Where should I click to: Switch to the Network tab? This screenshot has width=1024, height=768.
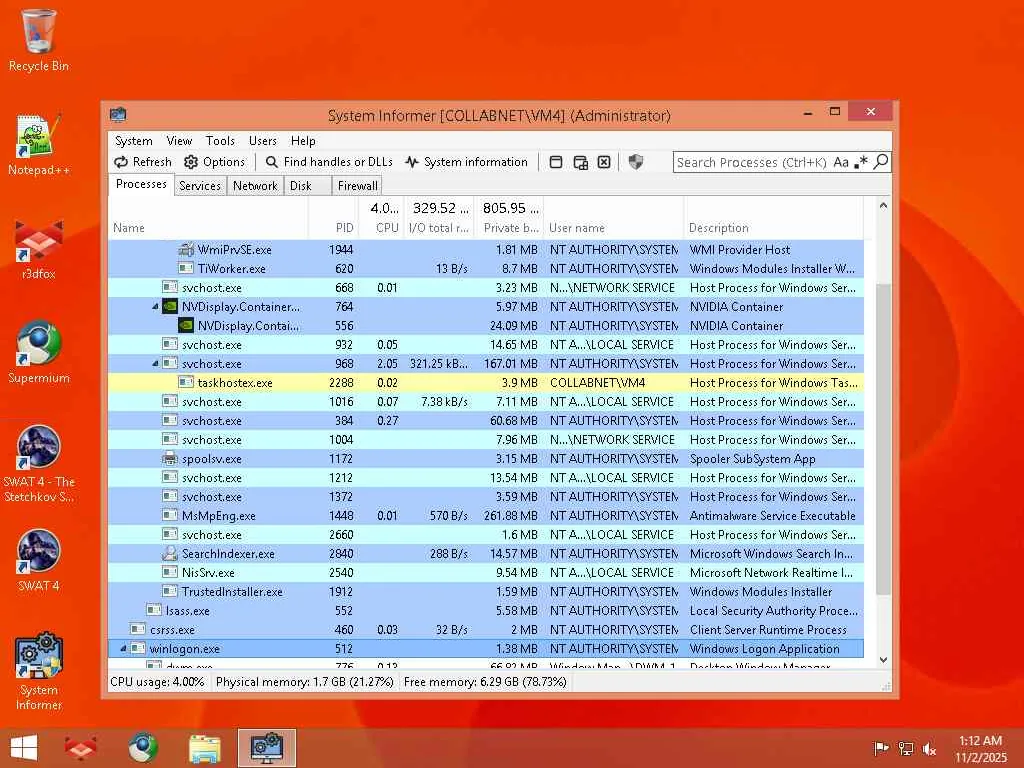(255, 185)
